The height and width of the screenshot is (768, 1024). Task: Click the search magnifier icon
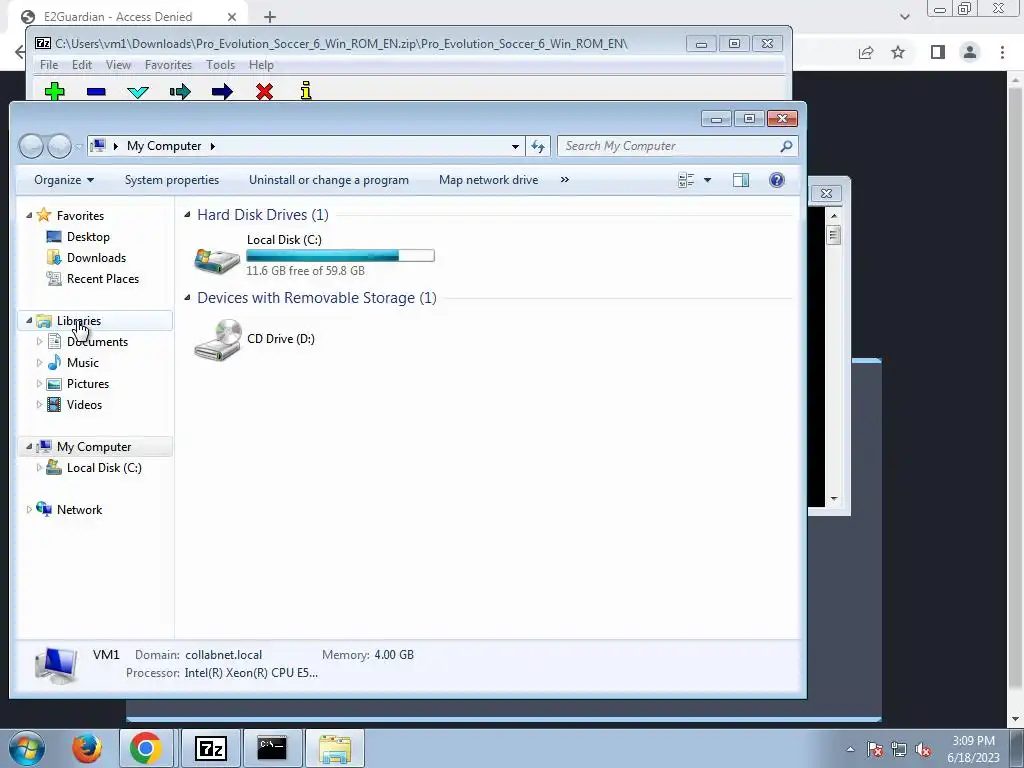(786, 146)
